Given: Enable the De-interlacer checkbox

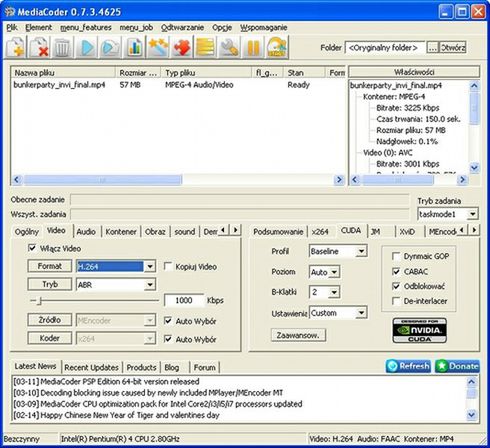Looking at the screenshot, I should [x=396, y=301].
